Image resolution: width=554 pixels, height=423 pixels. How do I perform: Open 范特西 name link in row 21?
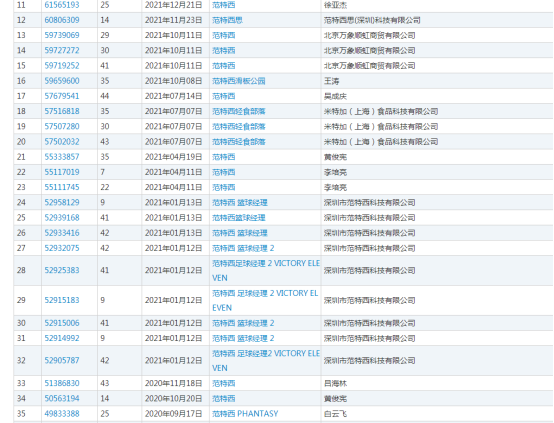coord(224,157)
